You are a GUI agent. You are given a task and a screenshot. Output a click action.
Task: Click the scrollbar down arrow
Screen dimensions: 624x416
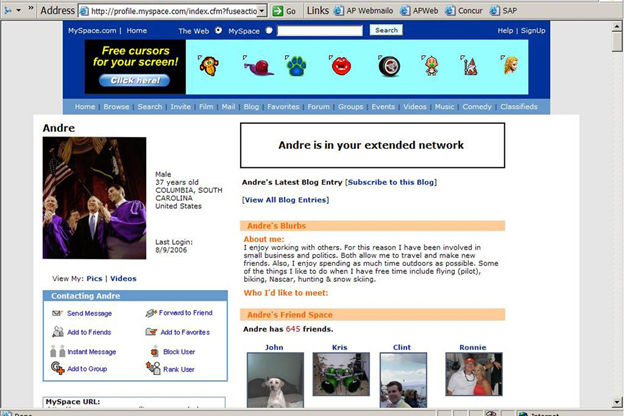point(617,402)
